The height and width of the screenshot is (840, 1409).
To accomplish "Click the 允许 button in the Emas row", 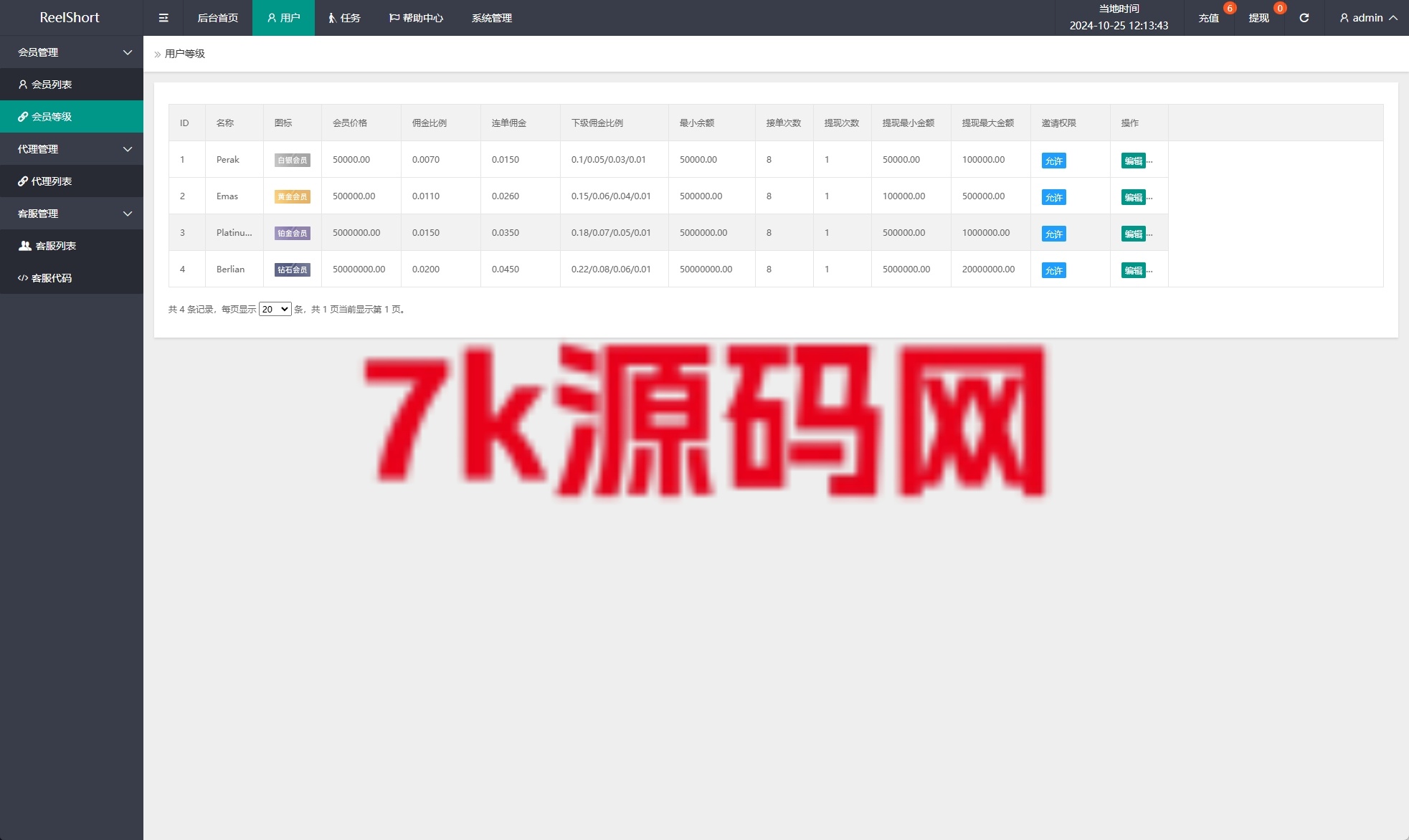I will pyautogui.click(x=1053, y=197).
